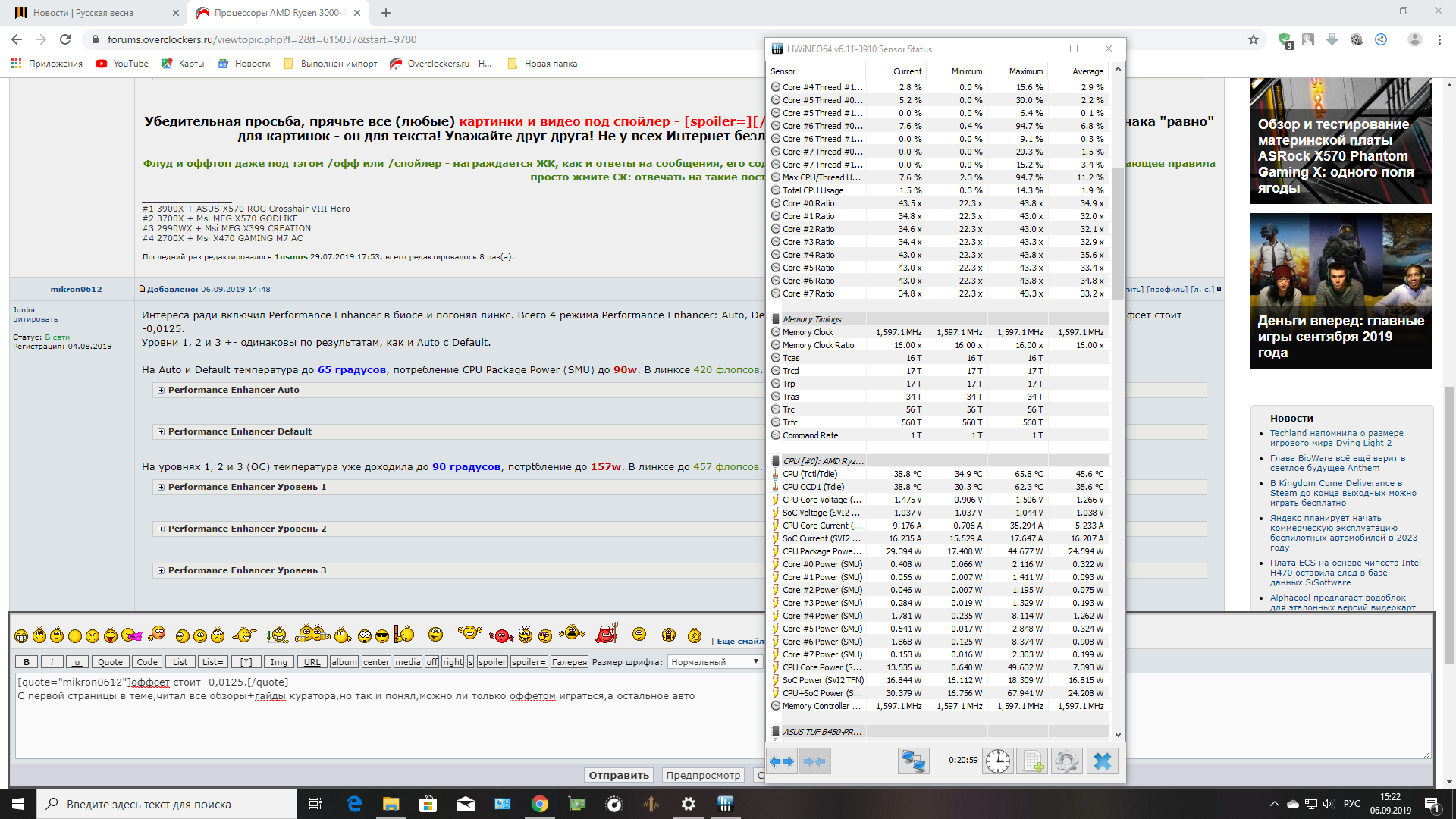Bookmark page with star icon
Image resolution: width=1456 pixels, height=819 pixels.
[x=1254, y=39]
